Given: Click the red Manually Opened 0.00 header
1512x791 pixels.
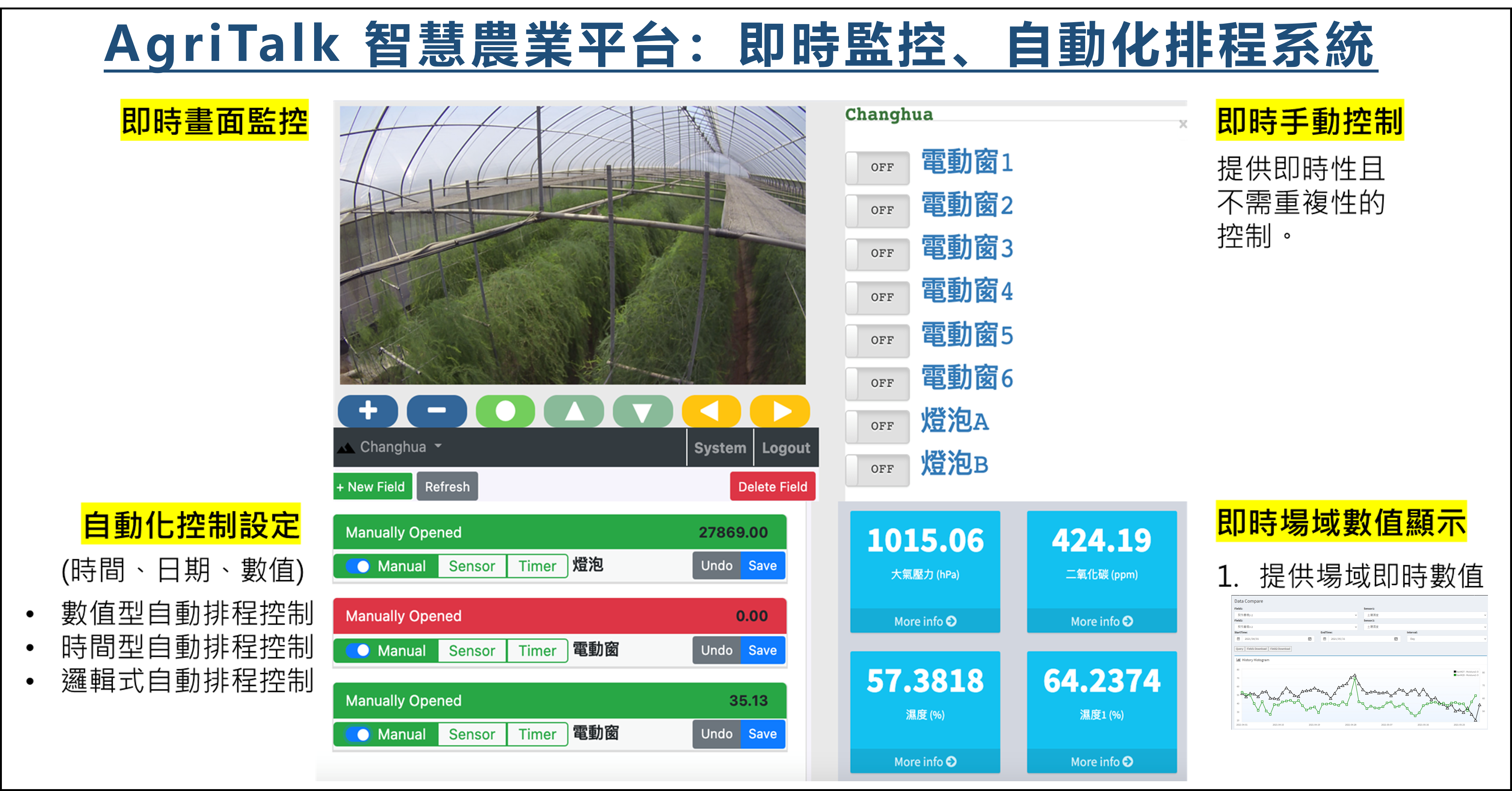Looking at the screenshot, I should (x=560, y=615).
